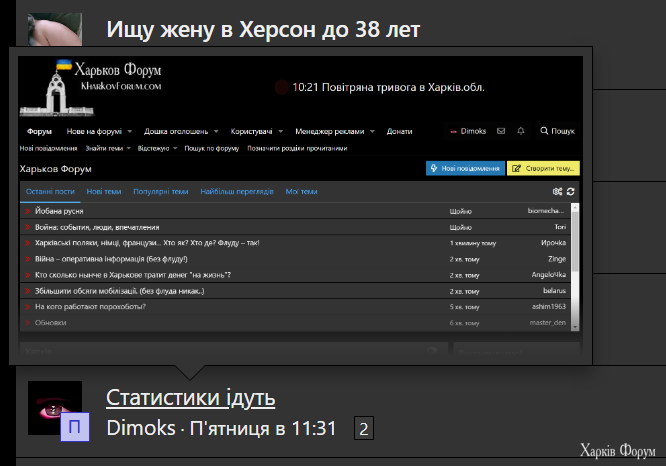Click the yellow Створити тему button

tap(543, 168)
